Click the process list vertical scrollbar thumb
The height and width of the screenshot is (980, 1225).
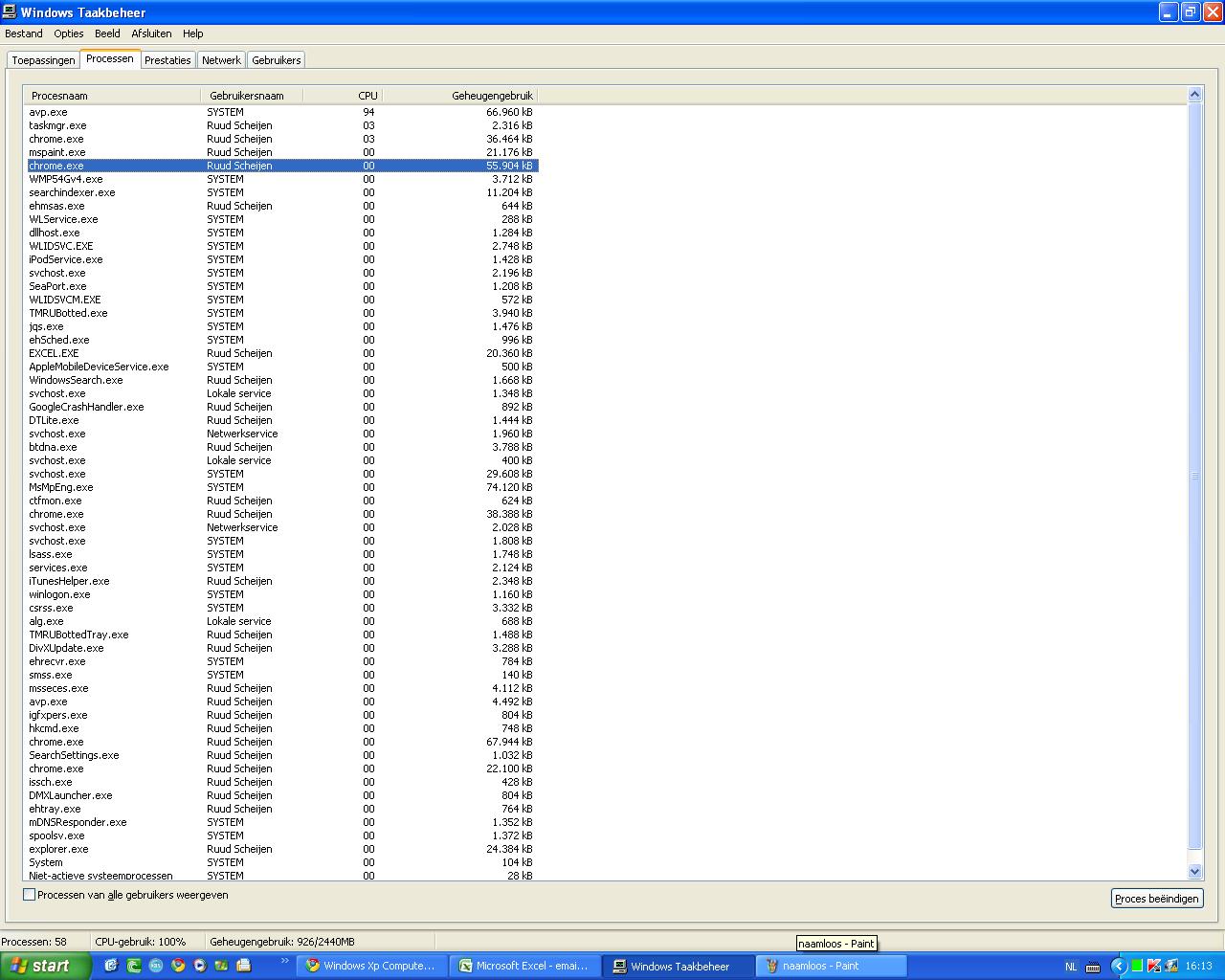point(1194,476)
